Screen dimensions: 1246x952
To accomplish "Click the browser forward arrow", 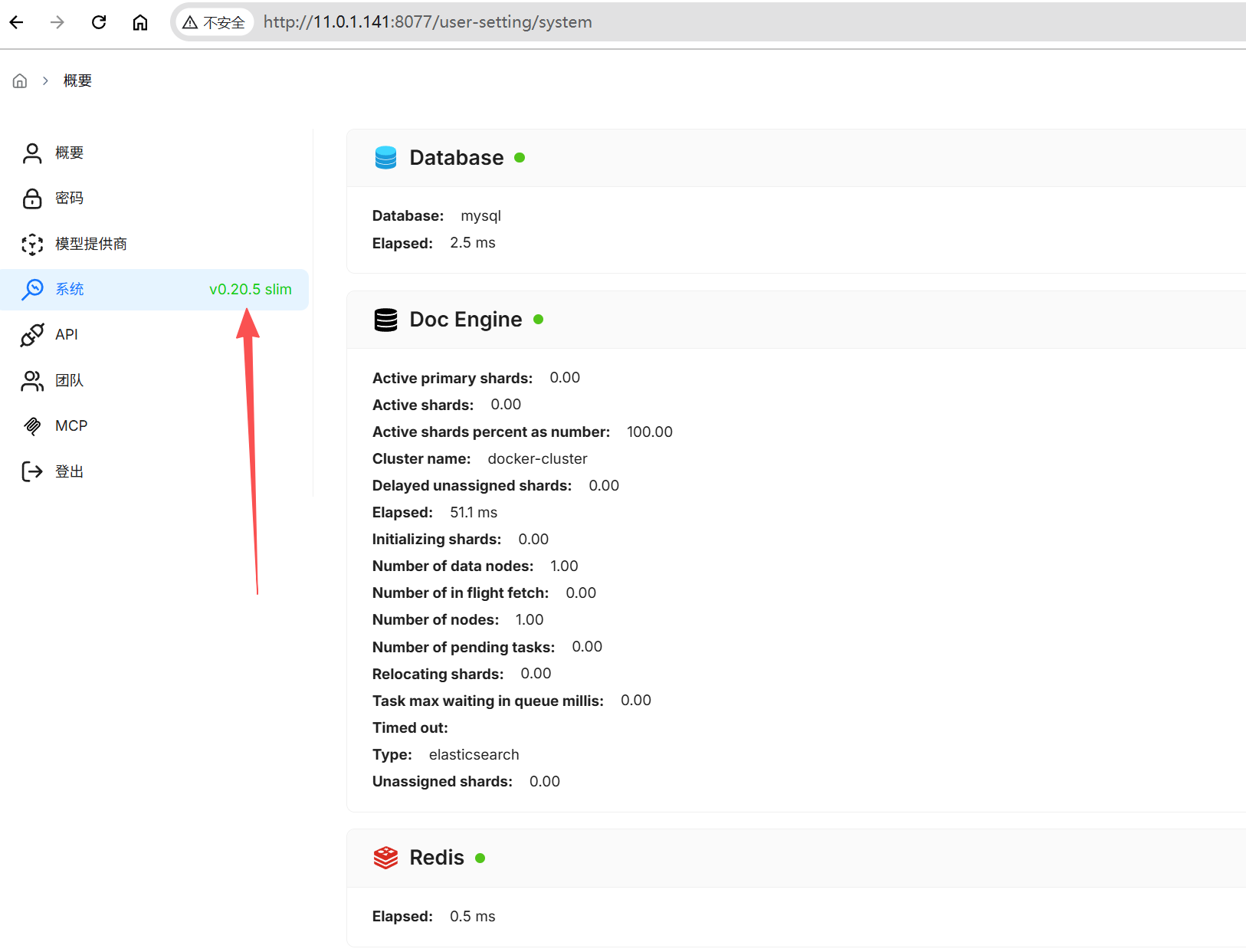I will (x=57, y=22).
